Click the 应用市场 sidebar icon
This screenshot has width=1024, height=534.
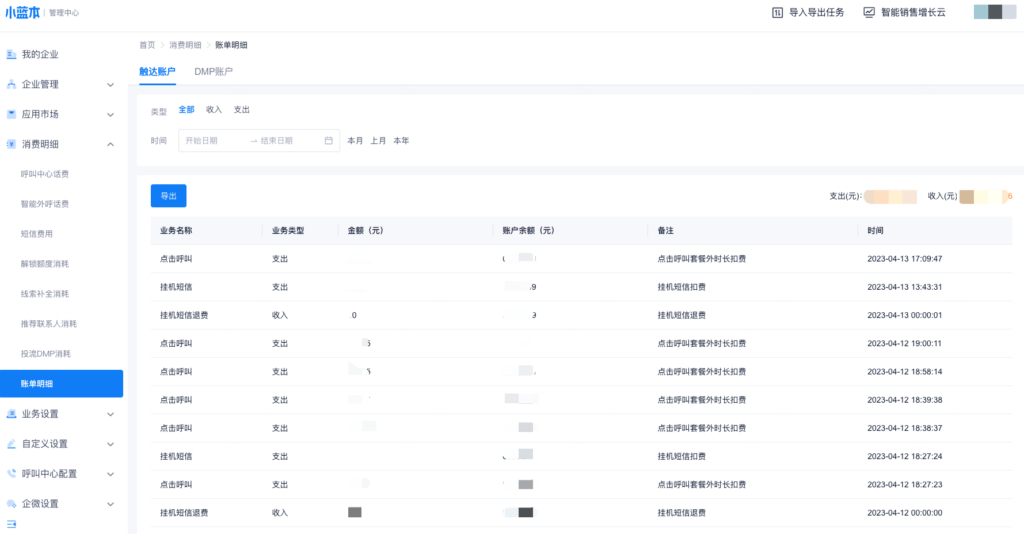click(12, 114)
